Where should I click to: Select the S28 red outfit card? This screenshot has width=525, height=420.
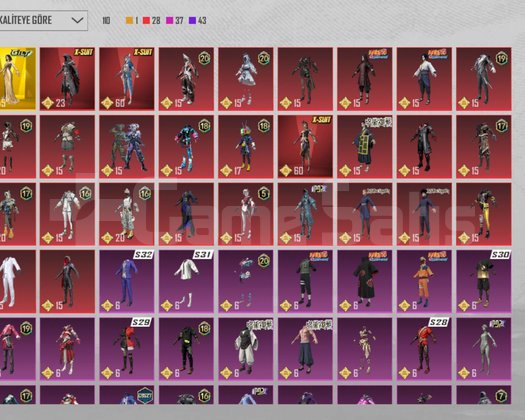tap(424, 349)
